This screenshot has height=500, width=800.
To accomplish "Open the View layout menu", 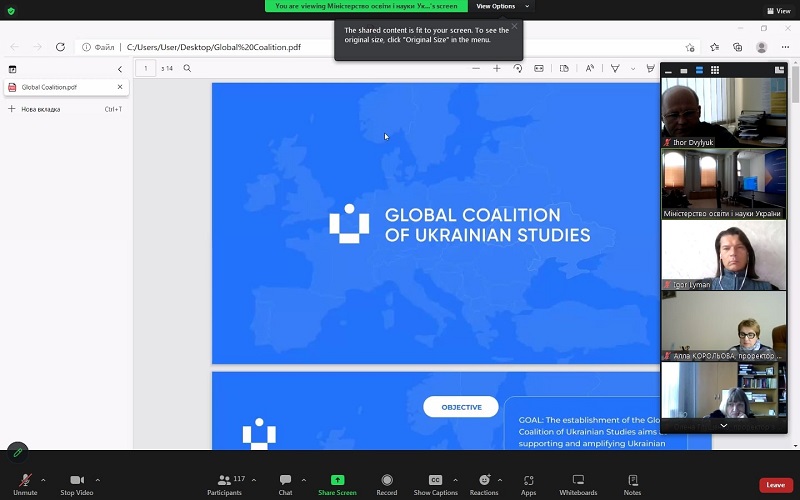I will click(x=779, y=11).
